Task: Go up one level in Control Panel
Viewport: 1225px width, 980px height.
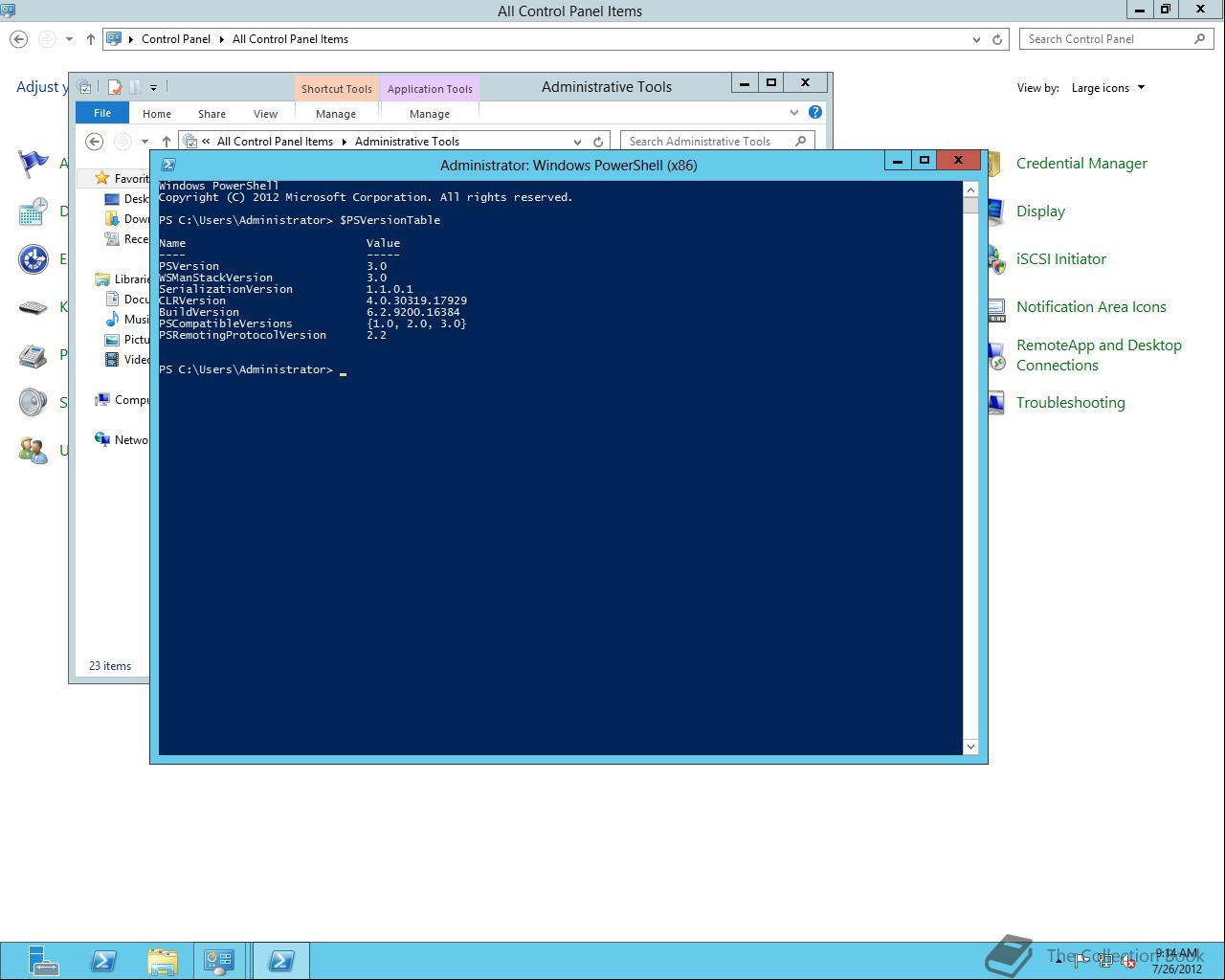Action: pyautogui.click(x=90, y=39)
